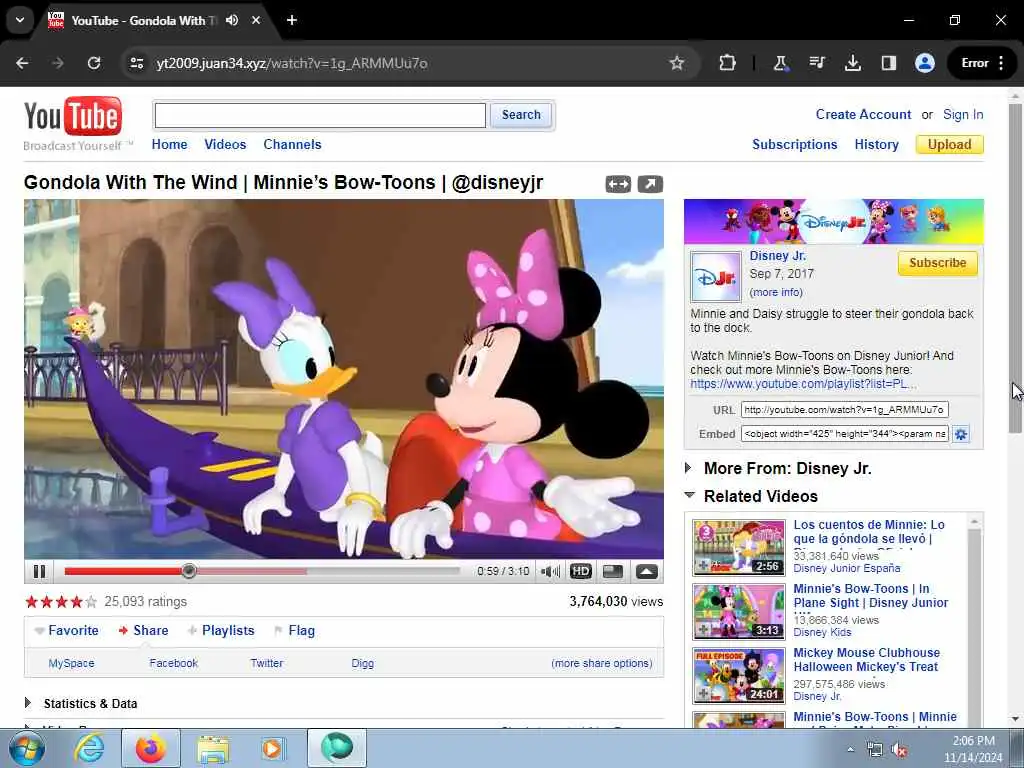Open Firefox from taskbar

[151, 748]
